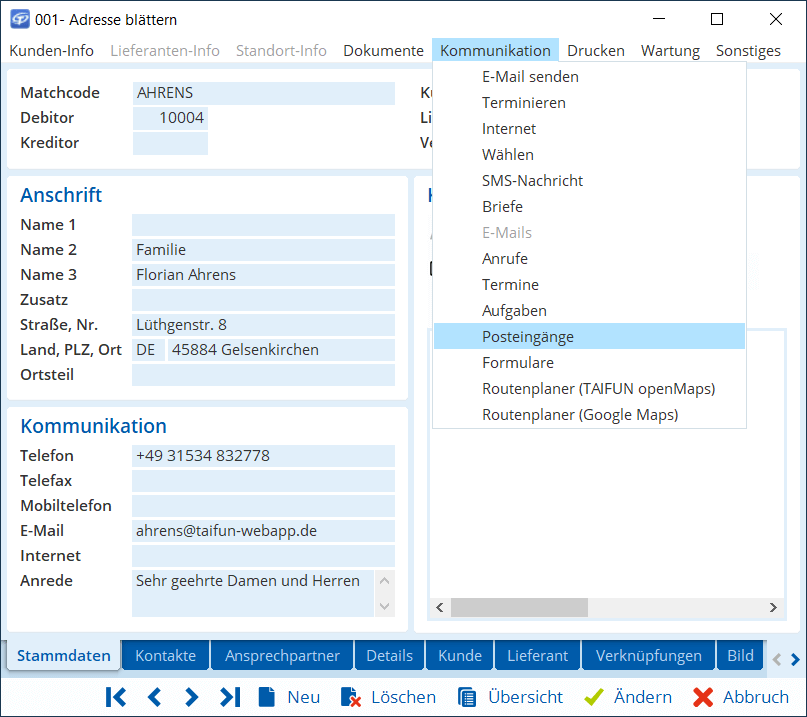Choose Posteingänge from the Kommunikation menu
This screenshot has height=717, width=807.
[527, 337]
